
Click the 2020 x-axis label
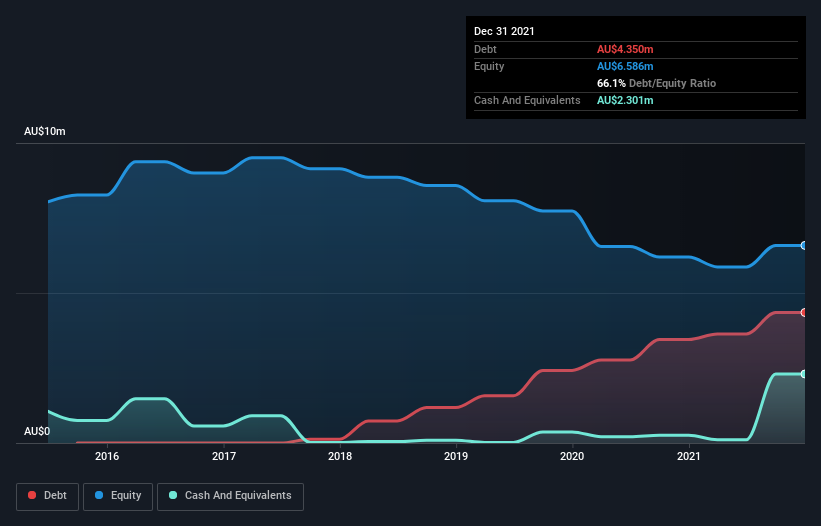(572, 456)
